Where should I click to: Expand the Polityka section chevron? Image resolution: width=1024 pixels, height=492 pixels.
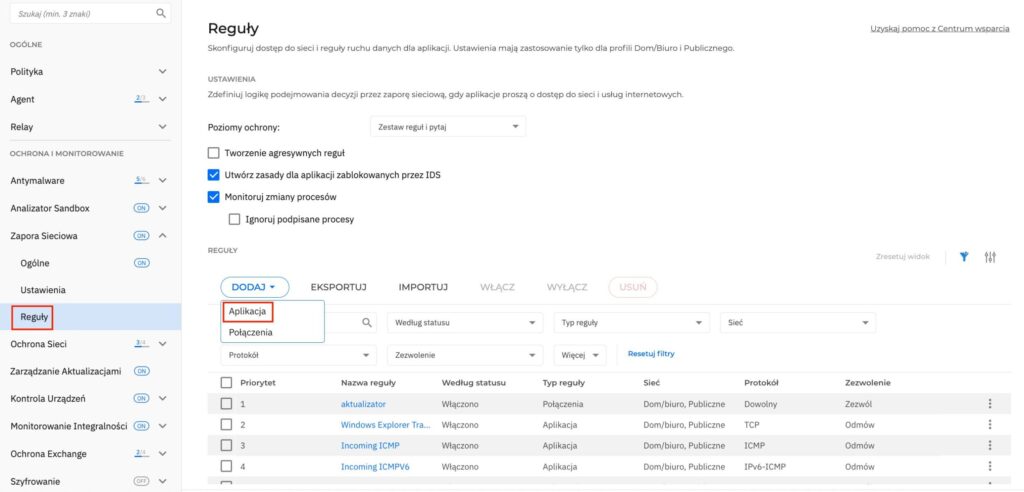click(163, 71)
